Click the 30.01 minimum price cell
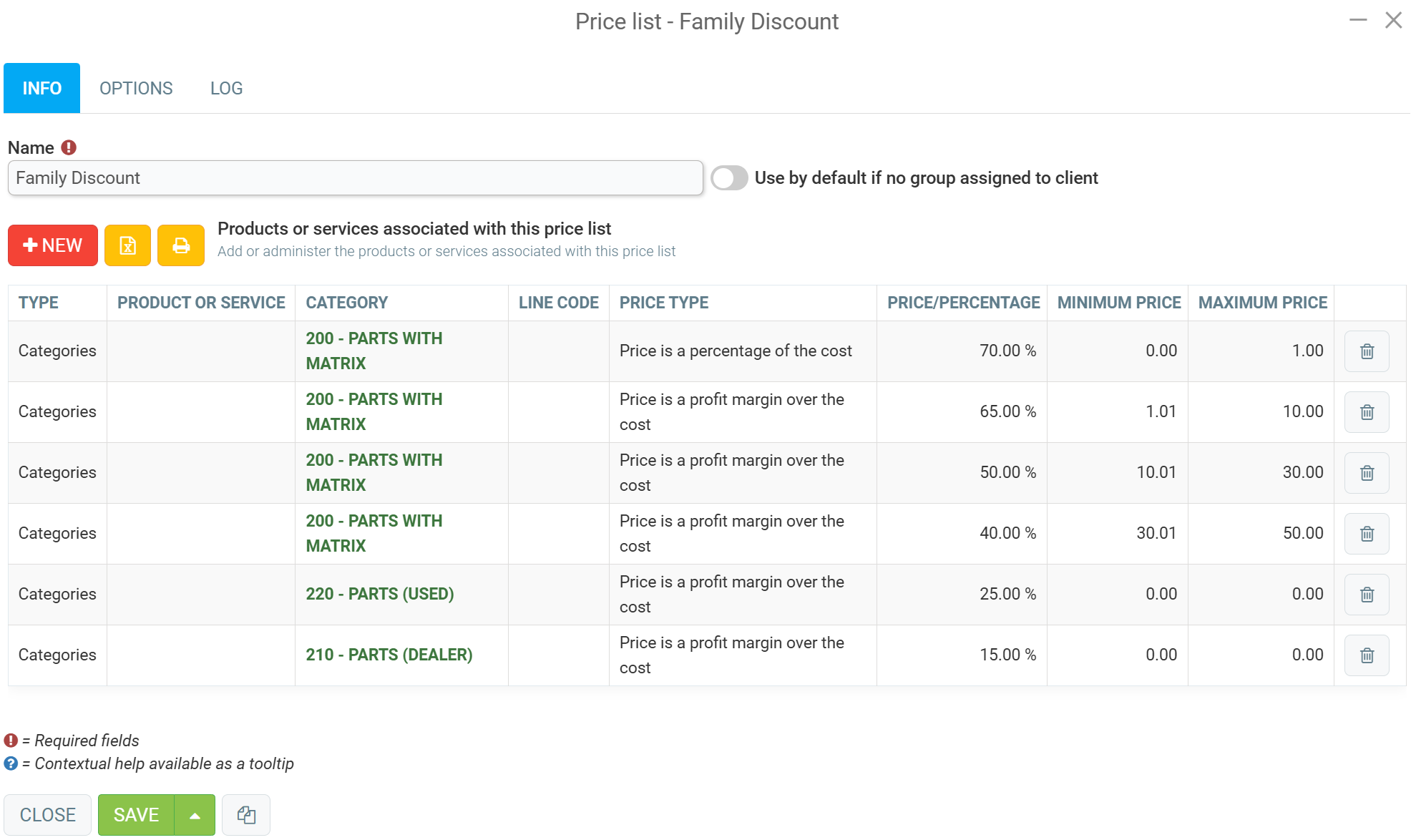This screenshot has width=1411, height=840. pos(1118,534)
